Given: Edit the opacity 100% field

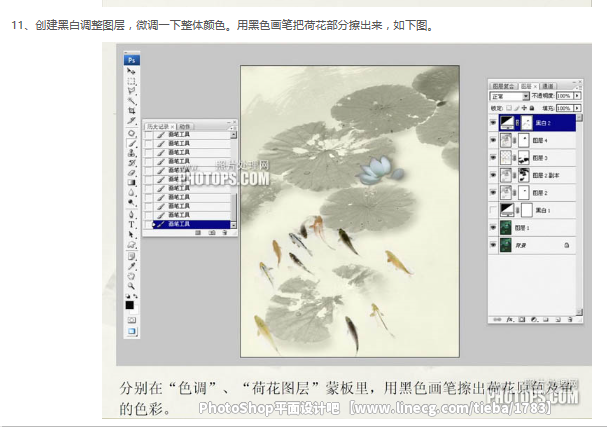Looking at the screenshot, I should 565,96.
